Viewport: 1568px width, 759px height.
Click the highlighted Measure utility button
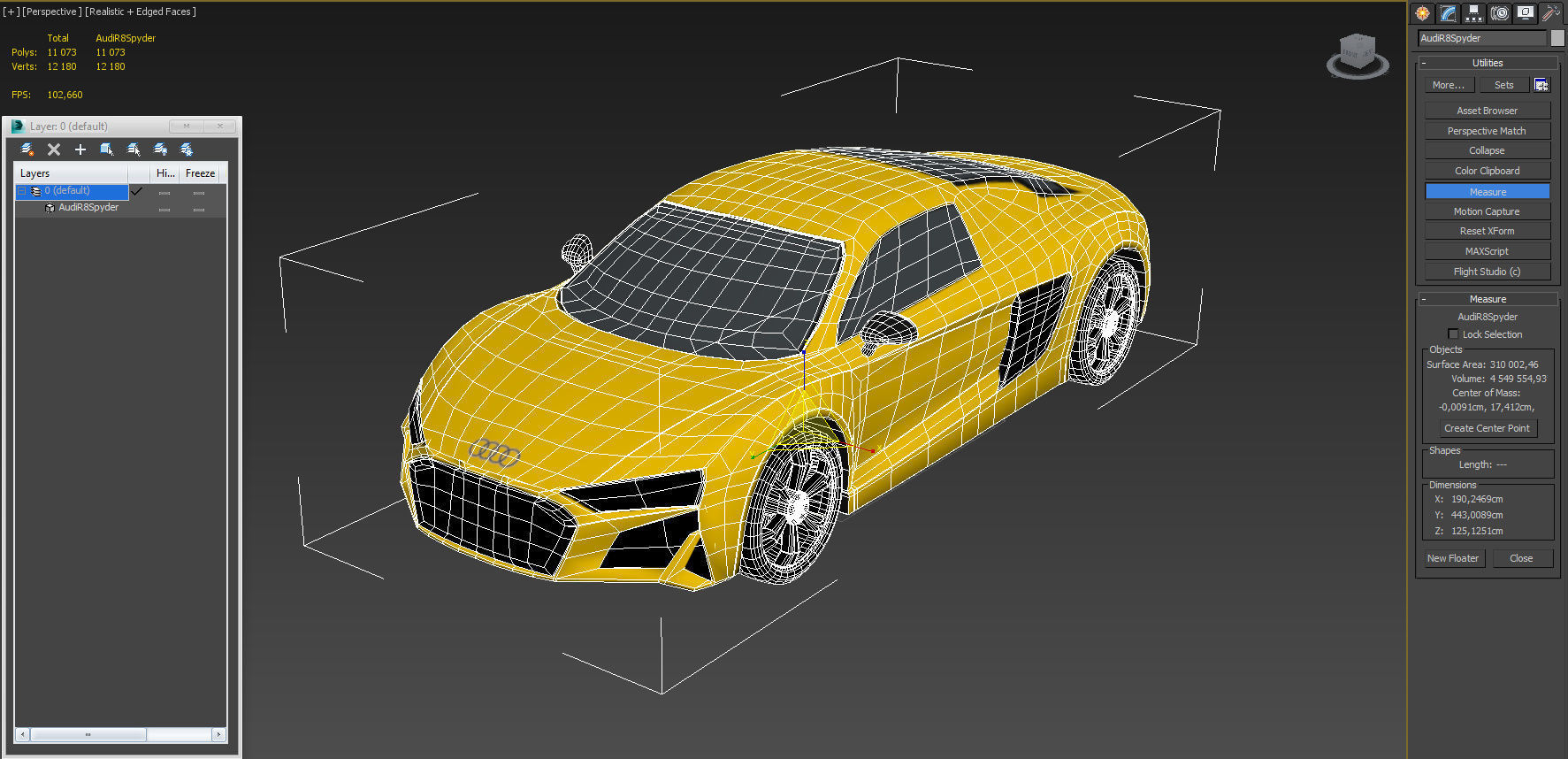click(1488, 191)
